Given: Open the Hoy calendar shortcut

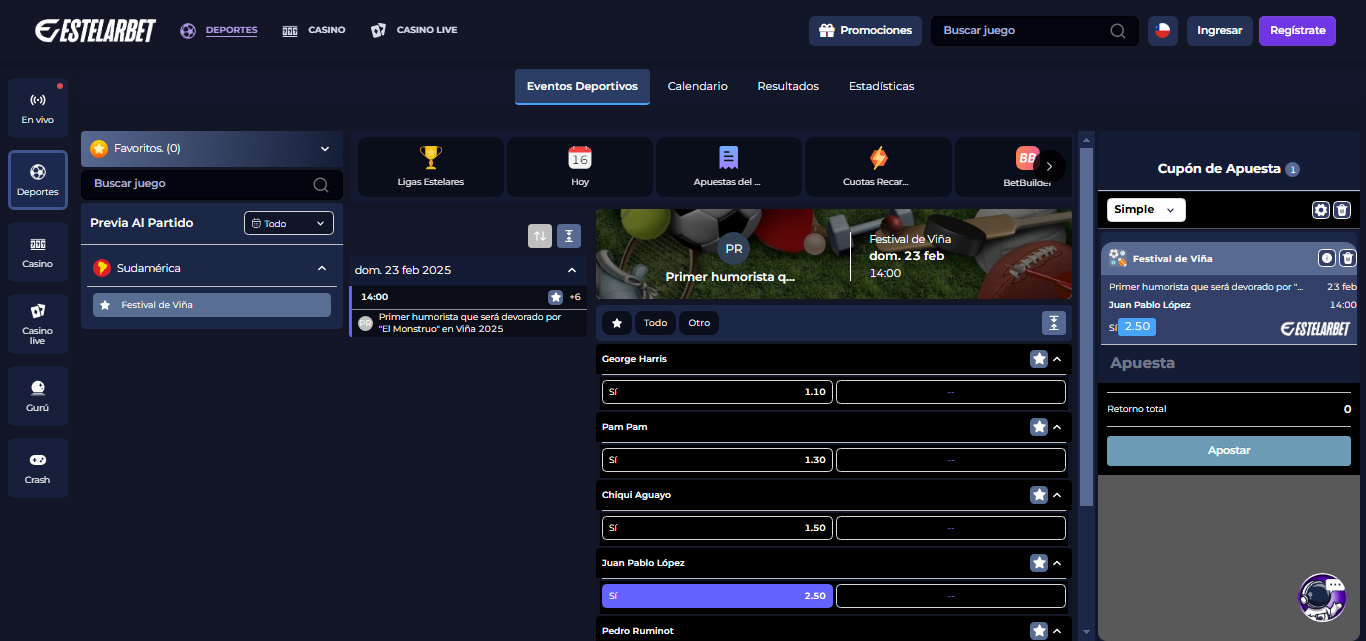Looking at the screenshot, I should pos(580,166).
